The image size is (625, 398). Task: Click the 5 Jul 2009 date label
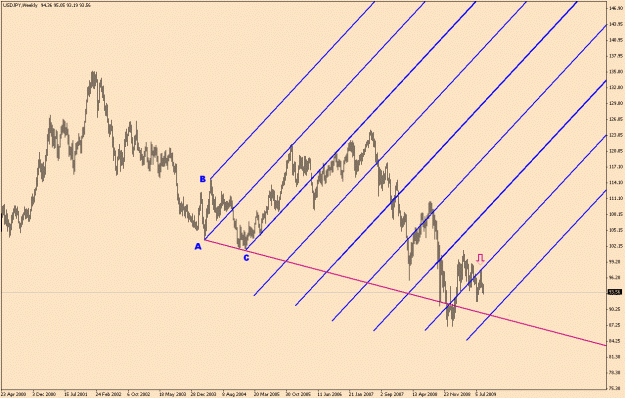[x=485, y=394]
